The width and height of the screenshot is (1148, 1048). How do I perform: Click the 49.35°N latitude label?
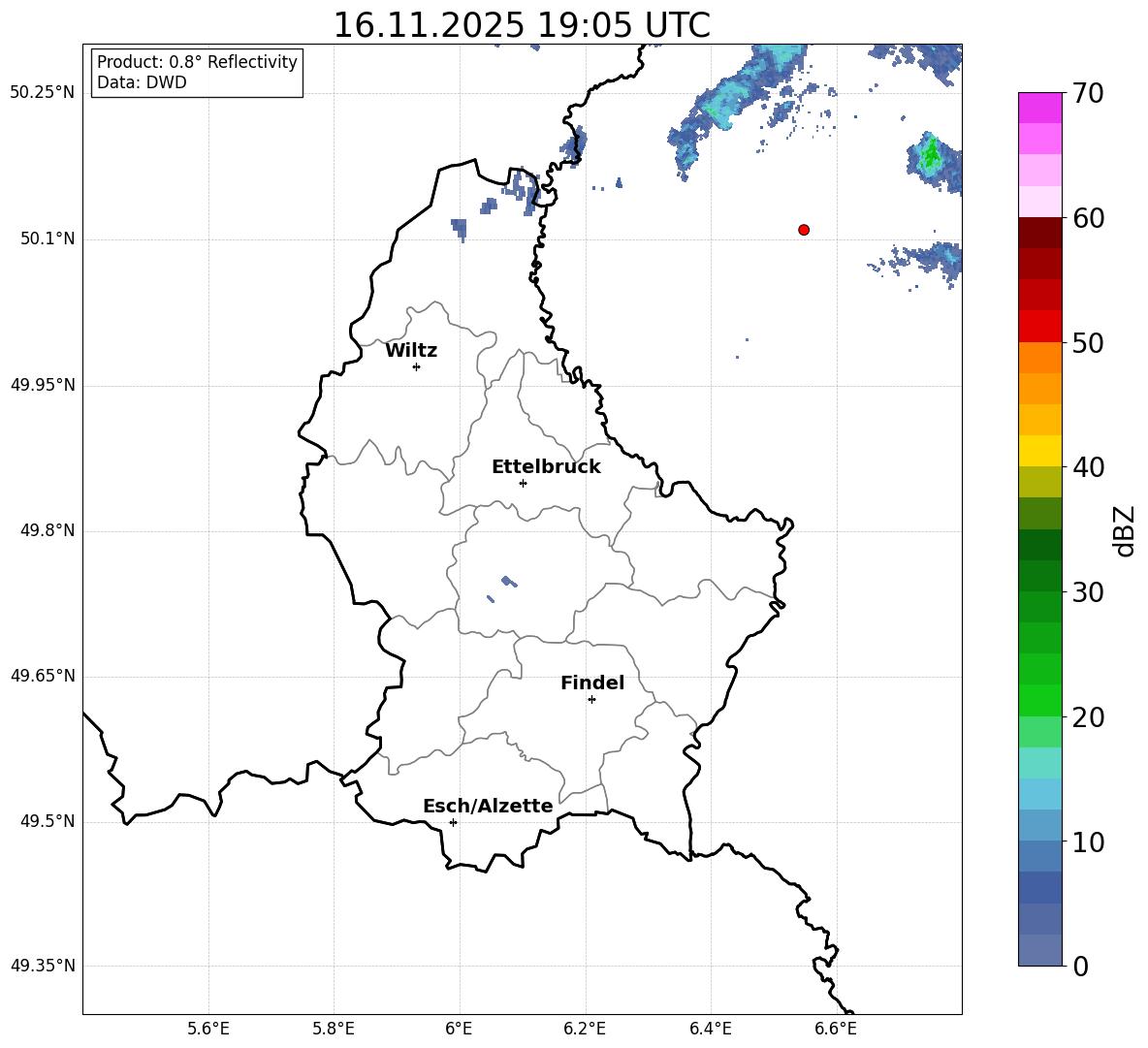coord(43,966)
